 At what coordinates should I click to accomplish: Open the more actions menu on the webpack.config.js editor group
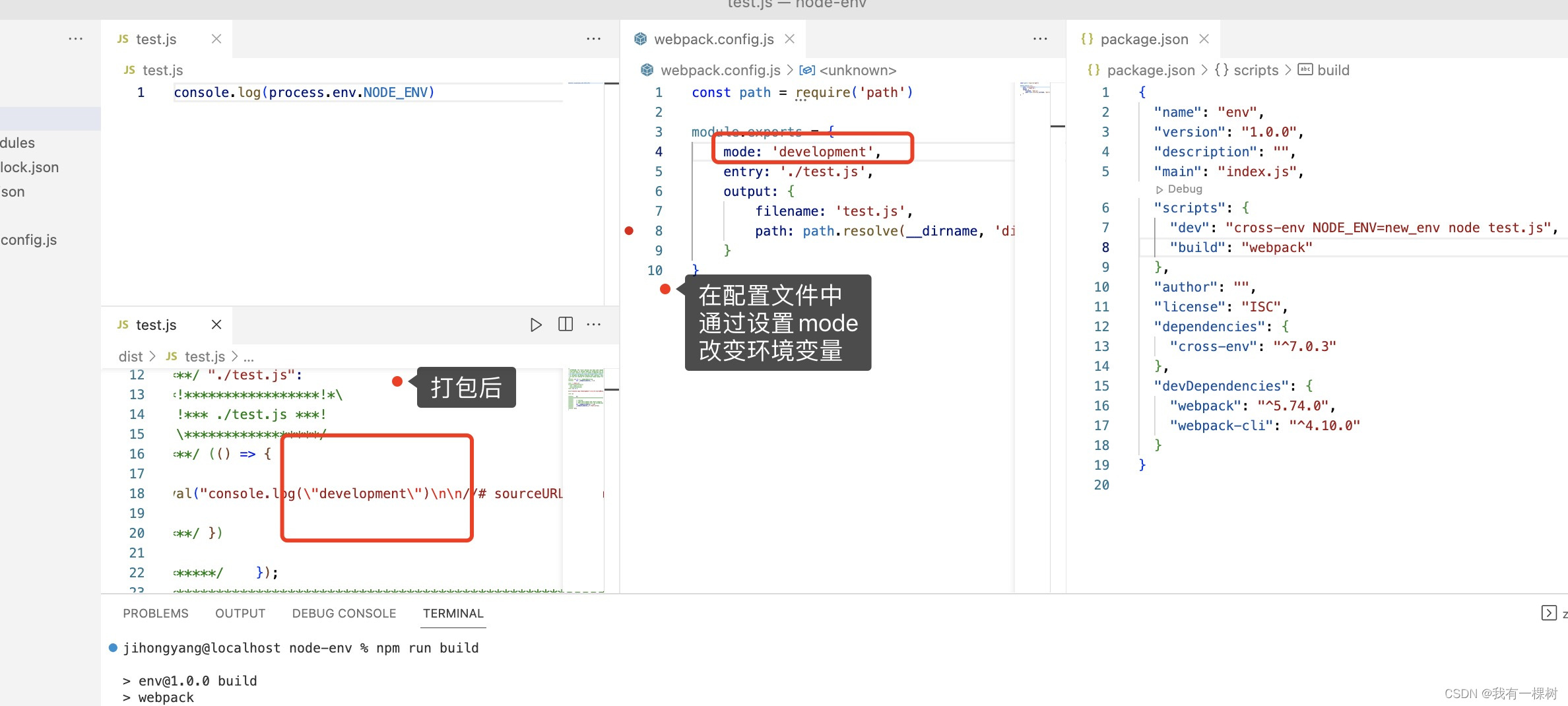1040,39
